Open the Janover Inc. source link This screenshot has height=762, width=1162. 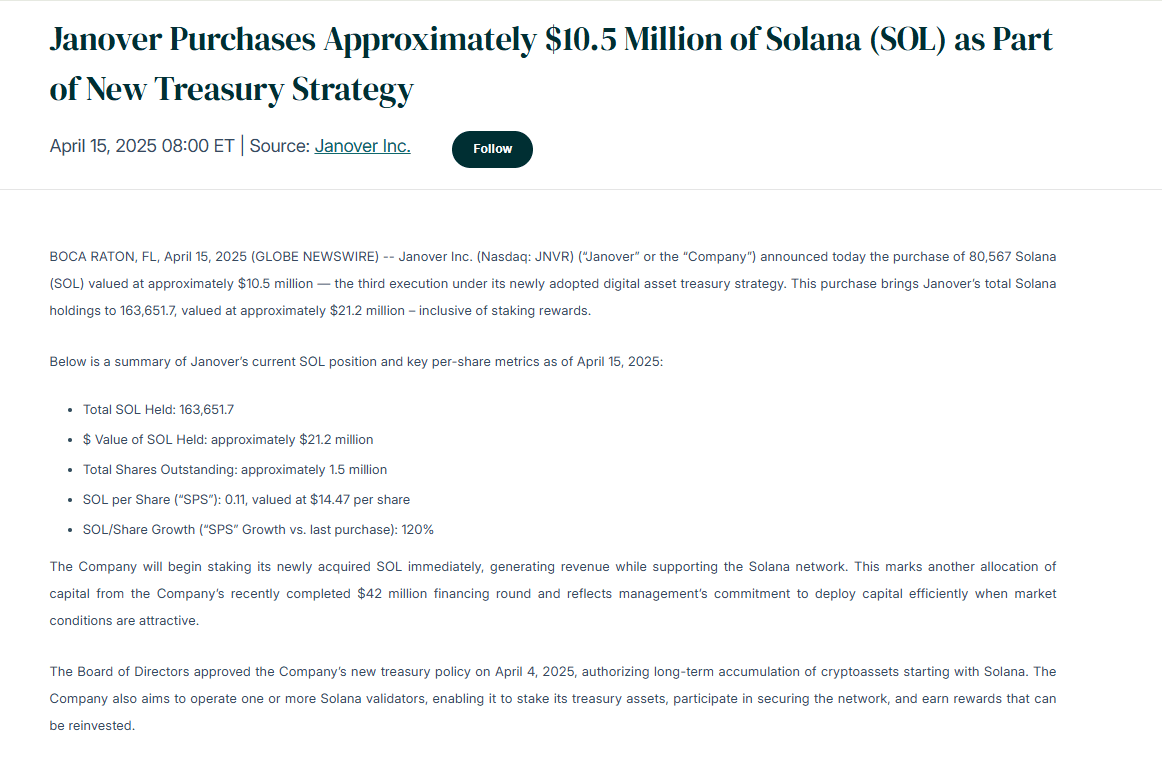pos(362,145)
